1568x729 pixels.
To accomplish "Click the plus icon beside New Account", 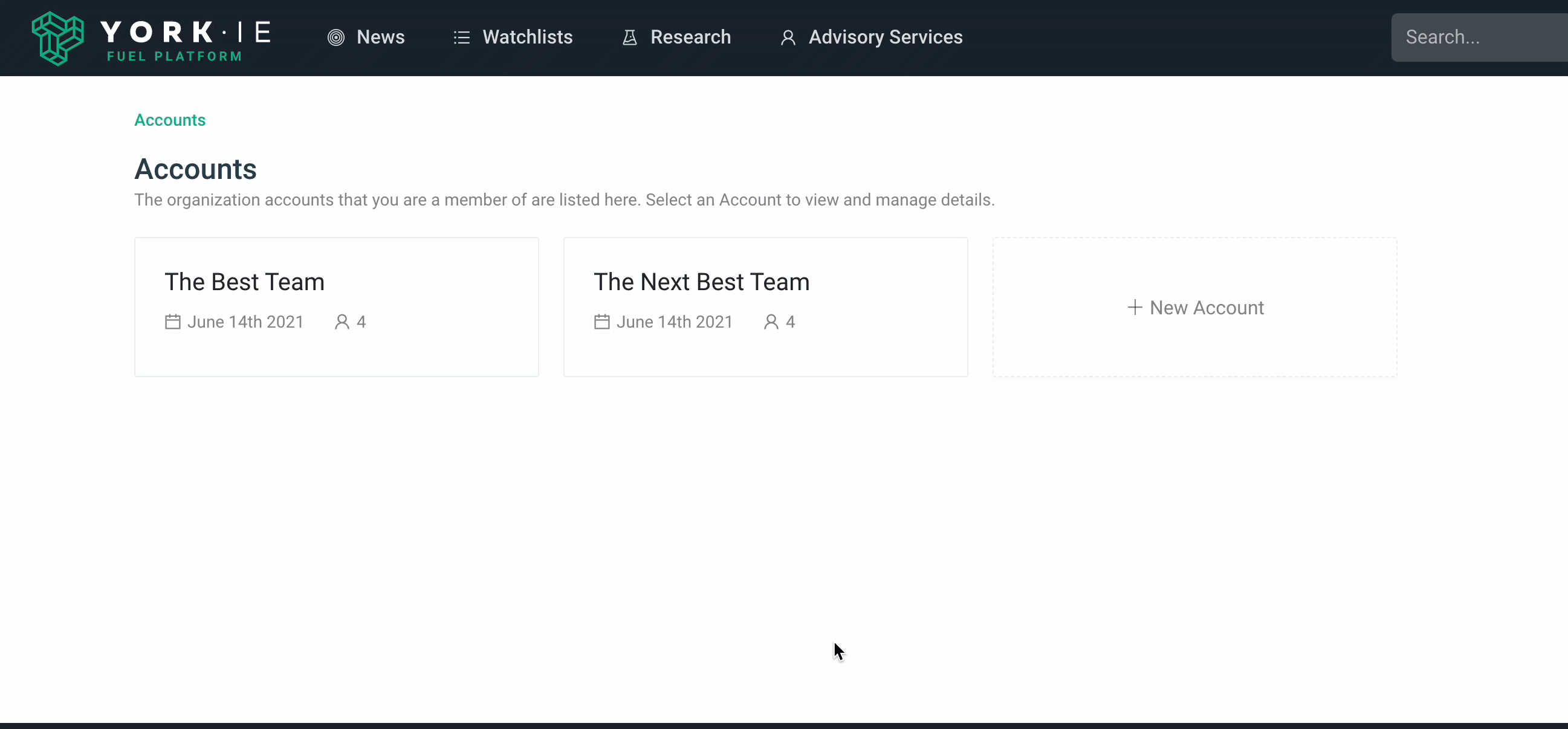I will pos(1135,307).
